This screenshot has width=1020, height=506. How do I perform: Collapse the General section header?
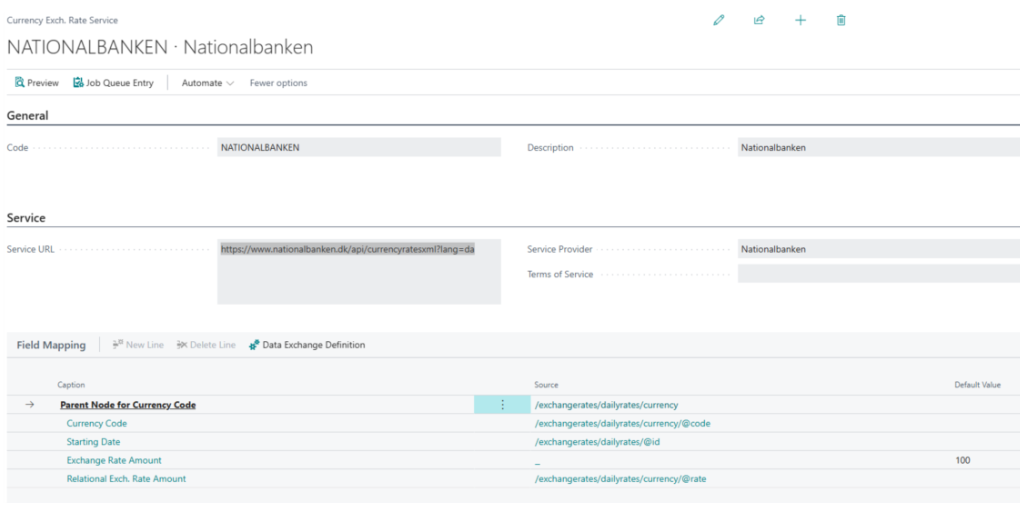coord(28,116)
